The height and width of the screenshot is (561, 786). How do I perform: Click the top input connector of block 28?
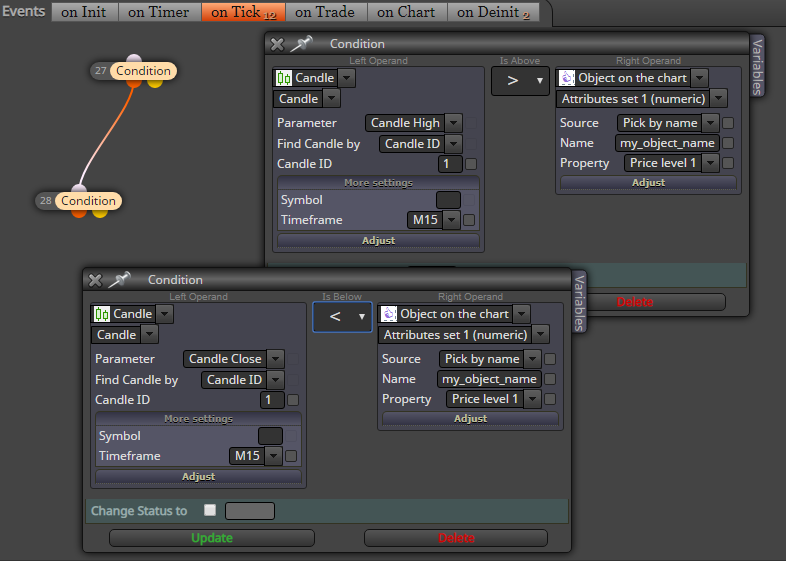click(79, 188)
